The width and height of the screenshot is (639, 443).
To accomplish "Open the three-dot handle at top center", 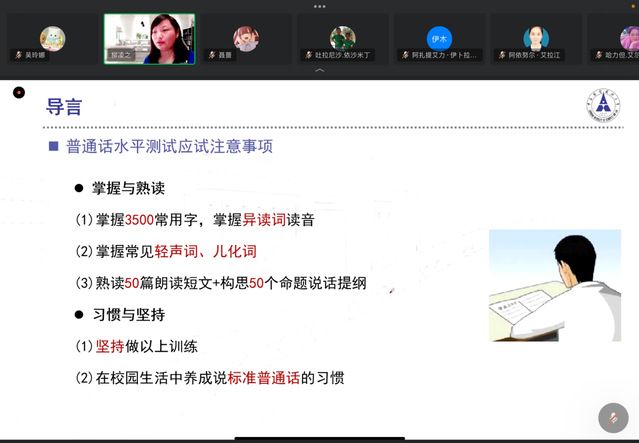I will tap(319, 5).
